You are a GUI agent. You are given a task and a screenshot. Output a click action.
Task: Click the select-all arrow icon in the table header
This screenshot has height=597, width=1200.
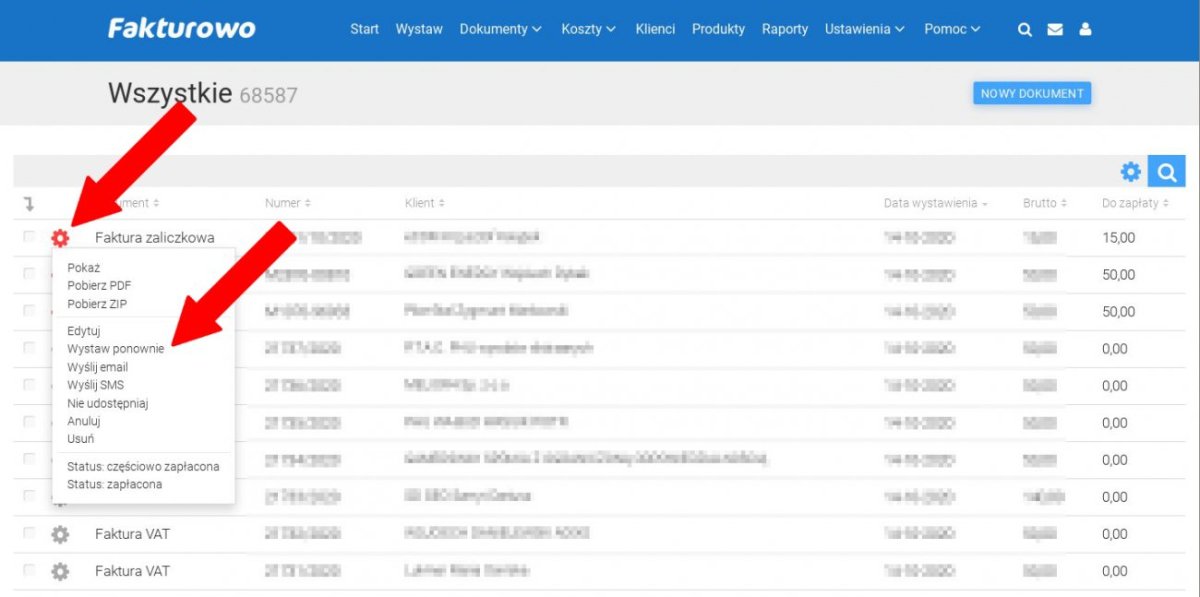point(29,203)
